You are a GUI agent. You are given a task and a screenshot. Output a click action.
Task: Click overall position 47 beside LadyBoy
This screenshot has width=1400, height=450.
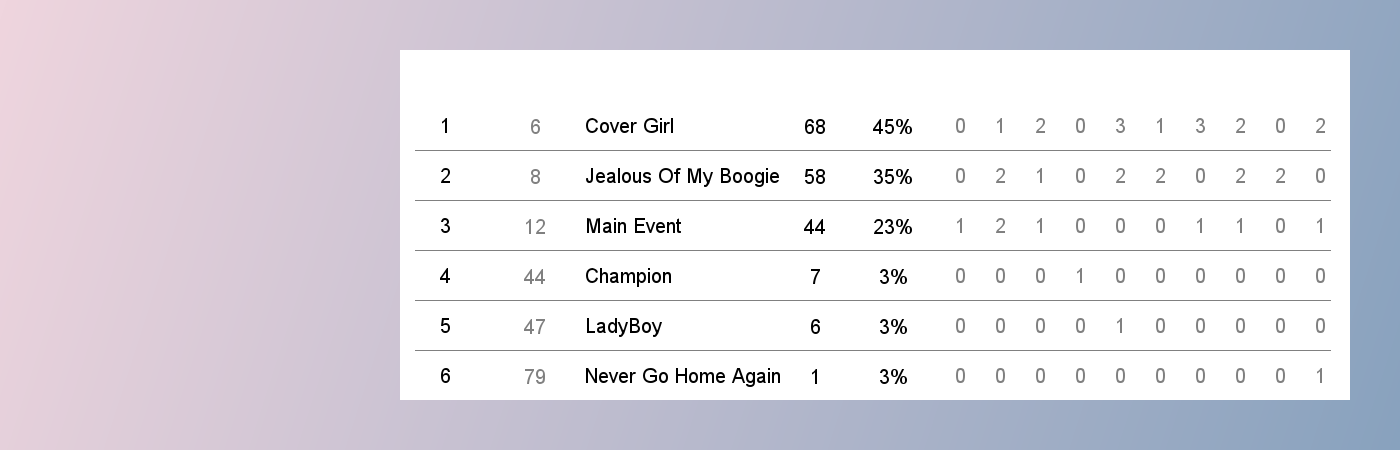535,327
